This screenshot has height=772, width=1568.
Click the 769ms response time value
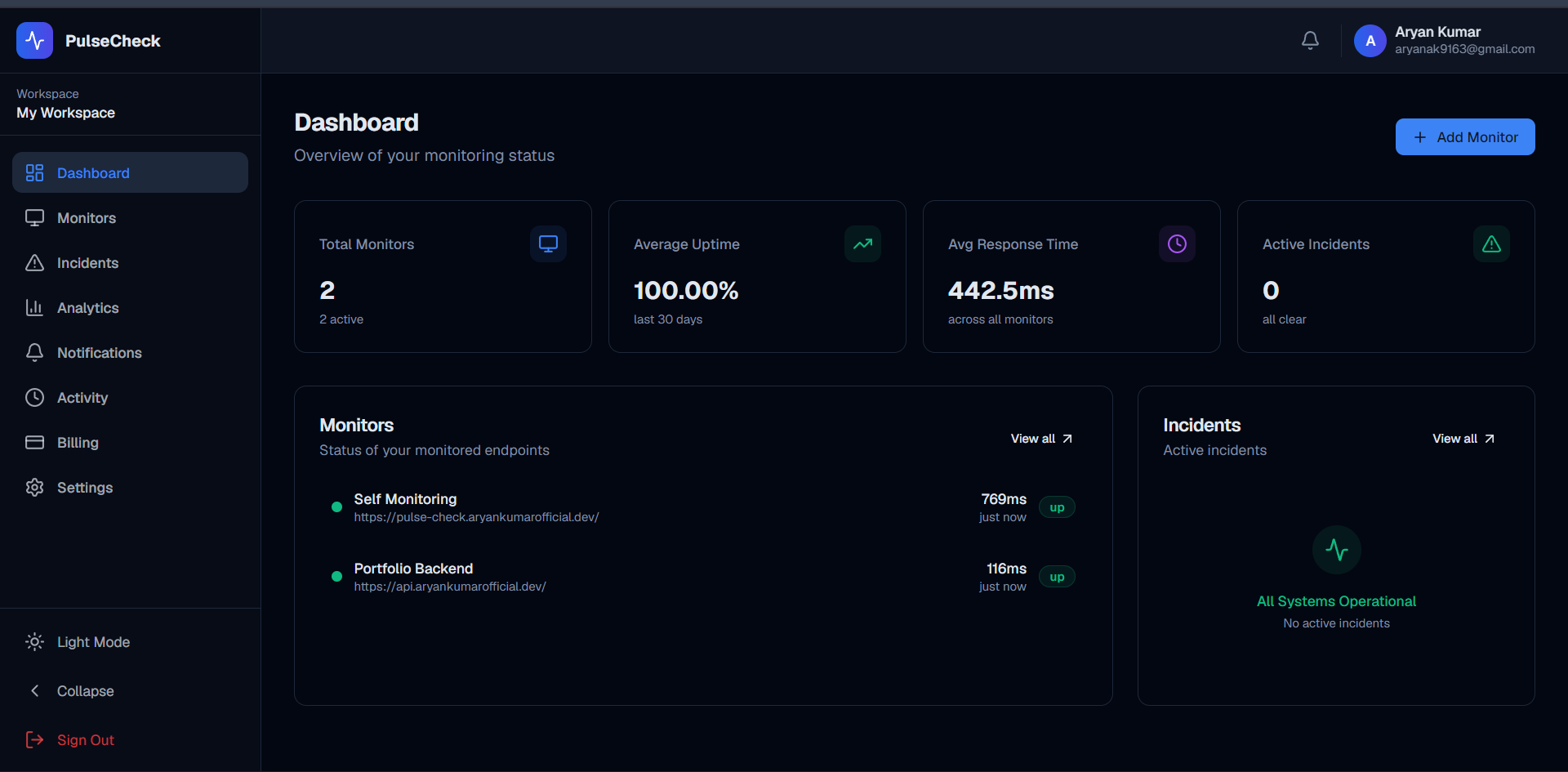click(1004, 499)
